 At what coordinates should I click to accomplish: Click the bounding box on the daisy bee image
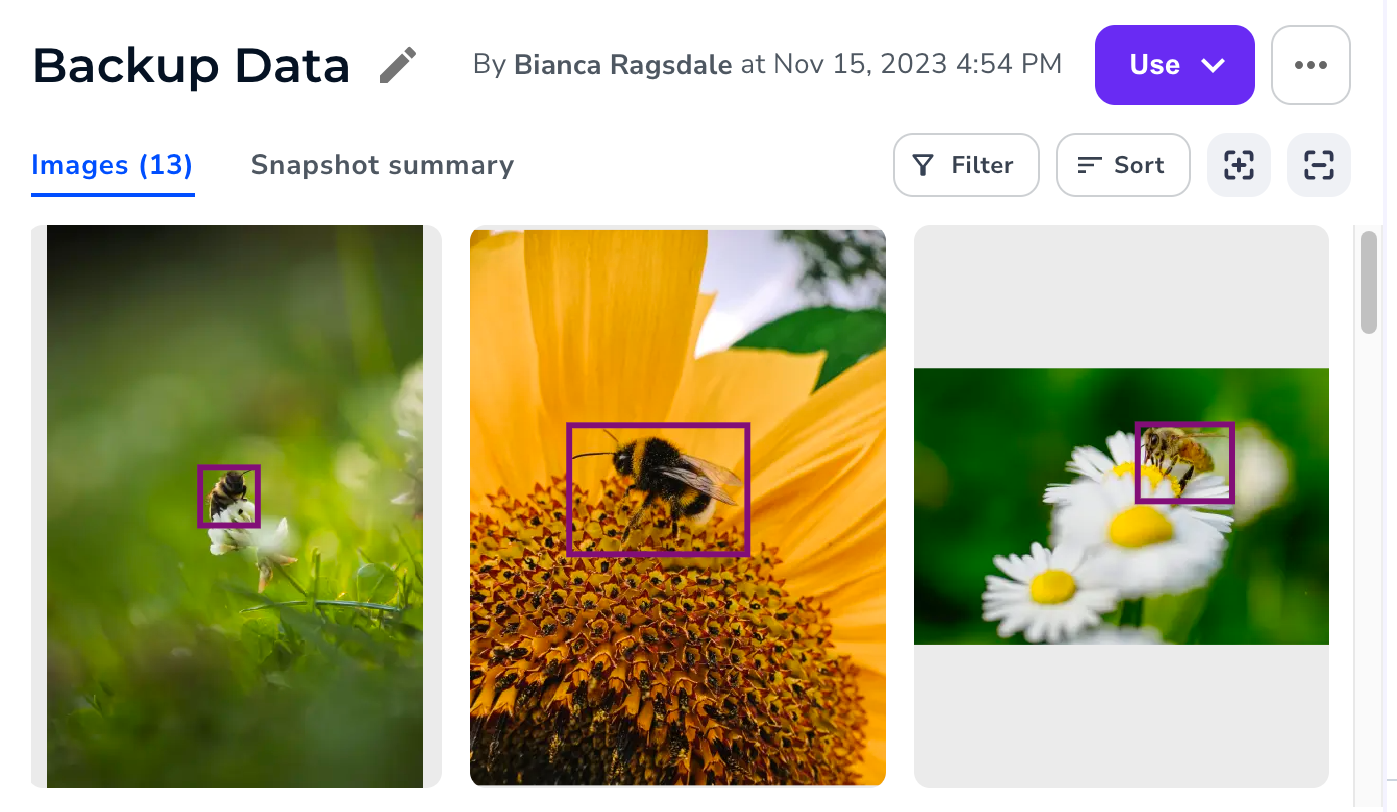1185,463
